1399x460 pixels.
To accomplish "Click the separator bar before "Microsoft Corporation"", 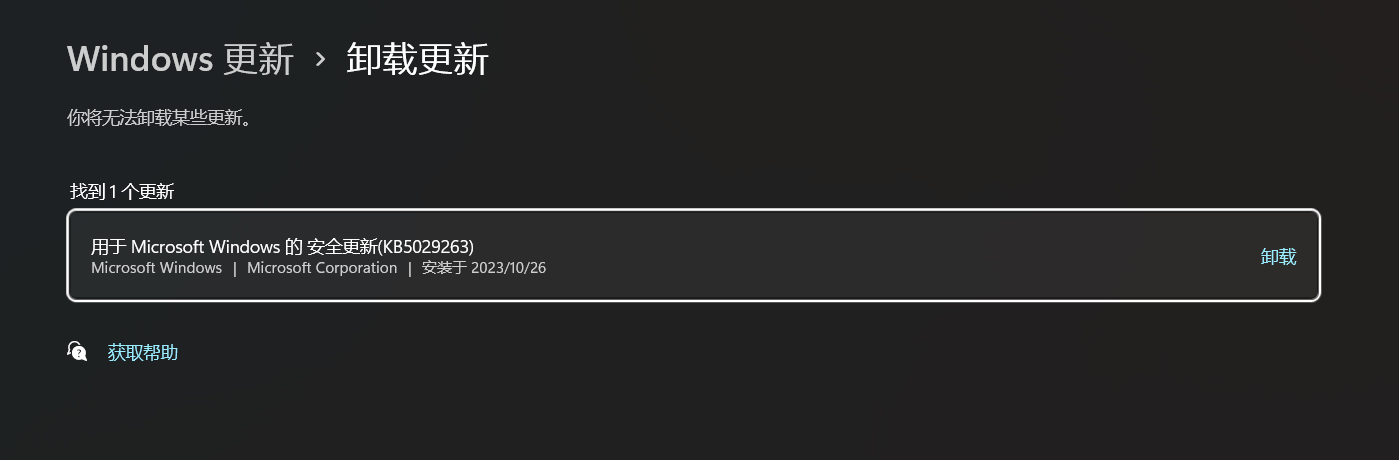I will 235,268.
